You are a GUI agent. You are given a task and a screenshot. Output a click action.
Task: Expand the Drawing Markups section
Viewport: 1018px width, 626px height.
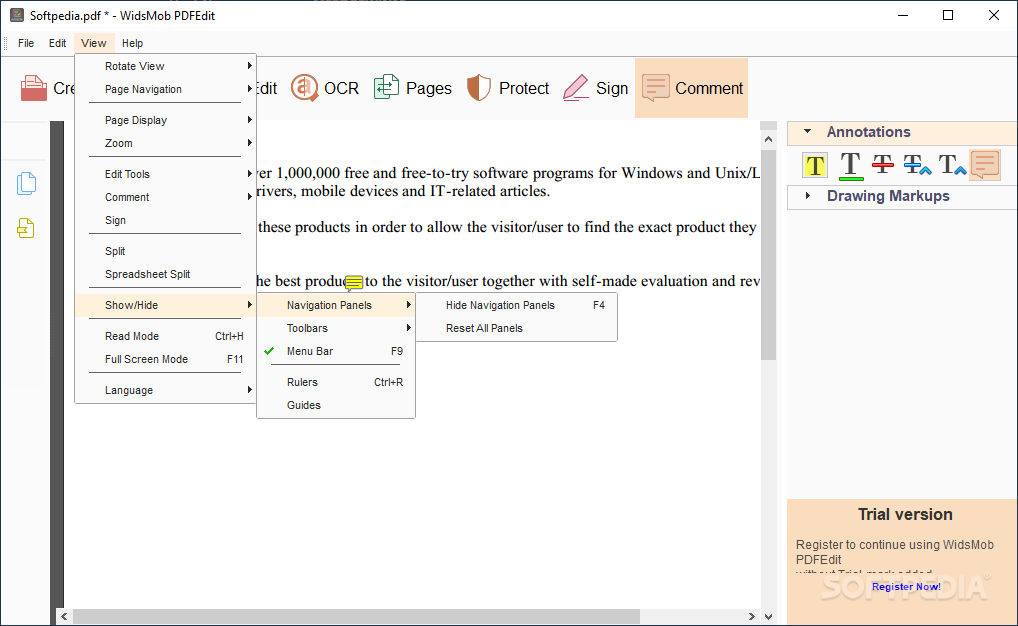pyautogui.click(x=808, y=195)
